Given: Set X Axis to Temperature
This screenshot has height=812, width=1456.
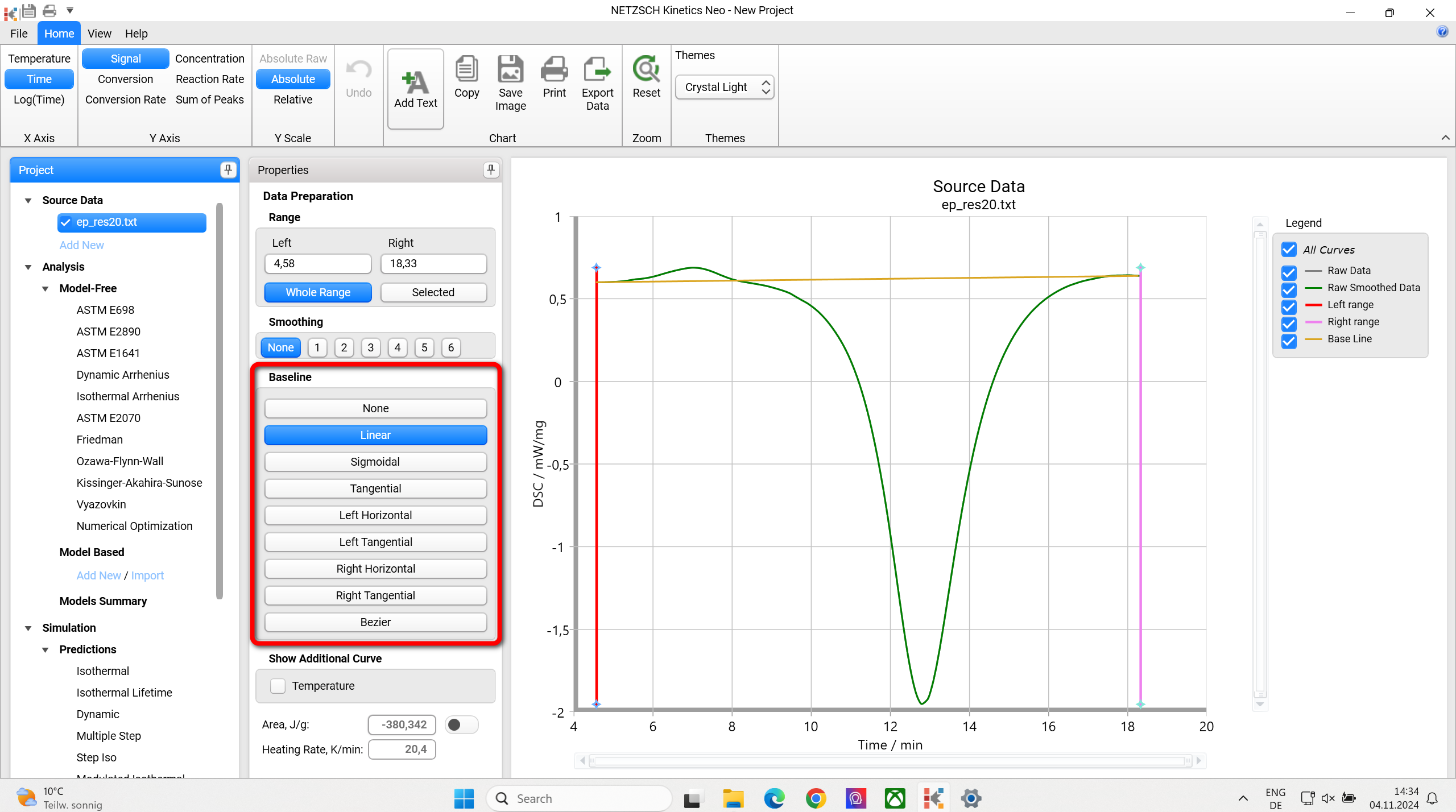Looking at the screenshot, I should pyautogui.click(x=39, y=59).
